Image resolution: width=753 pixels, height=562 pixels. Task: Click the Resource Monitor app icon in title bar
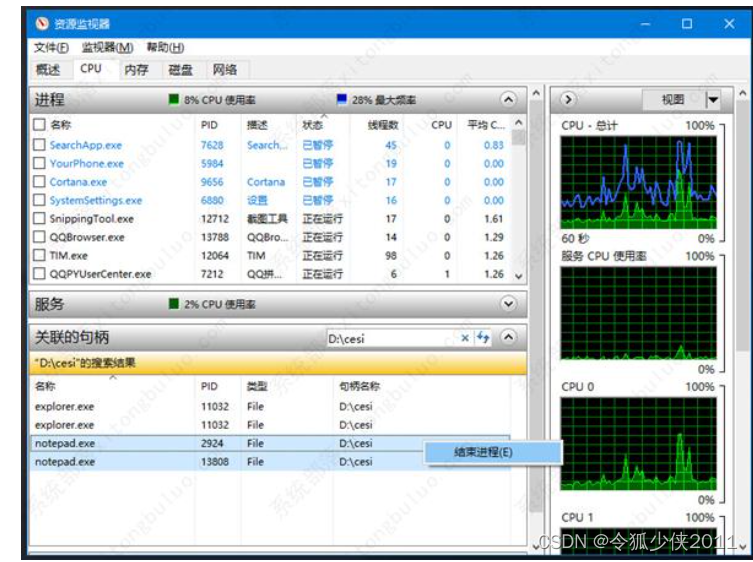(x=42, y=23)
